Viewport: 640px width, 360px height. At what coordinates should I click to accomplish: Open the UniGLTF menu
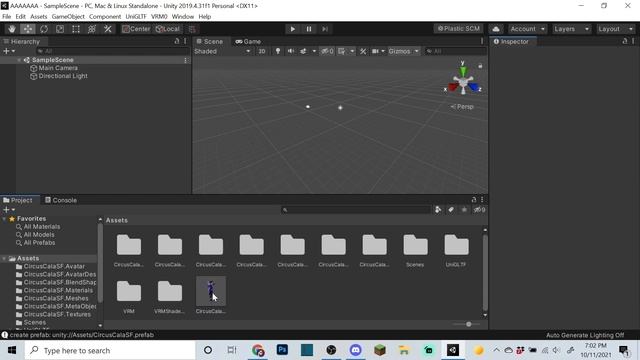[x=136, y=17]
